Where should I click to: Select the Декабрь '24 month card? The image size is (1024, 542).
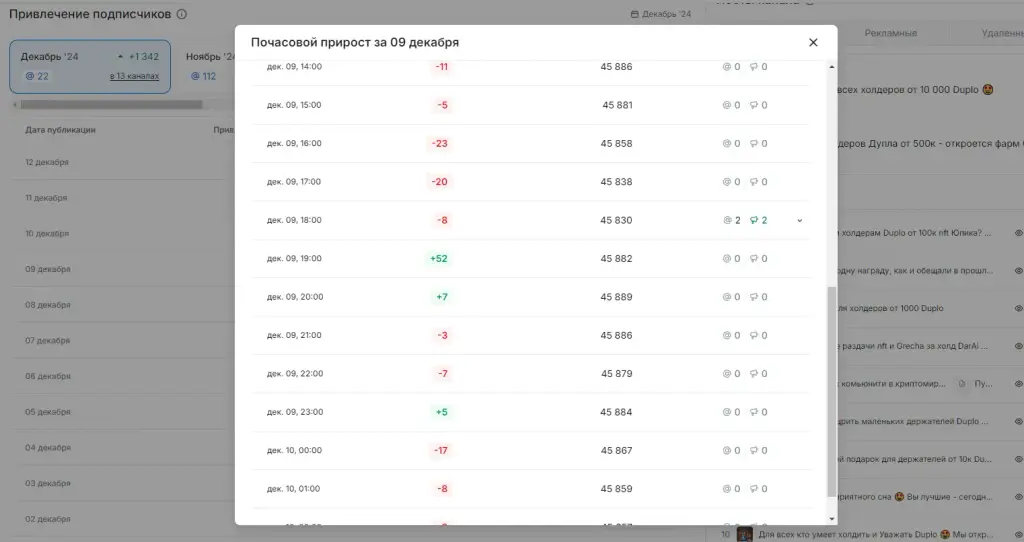click(x=89, y=67)
